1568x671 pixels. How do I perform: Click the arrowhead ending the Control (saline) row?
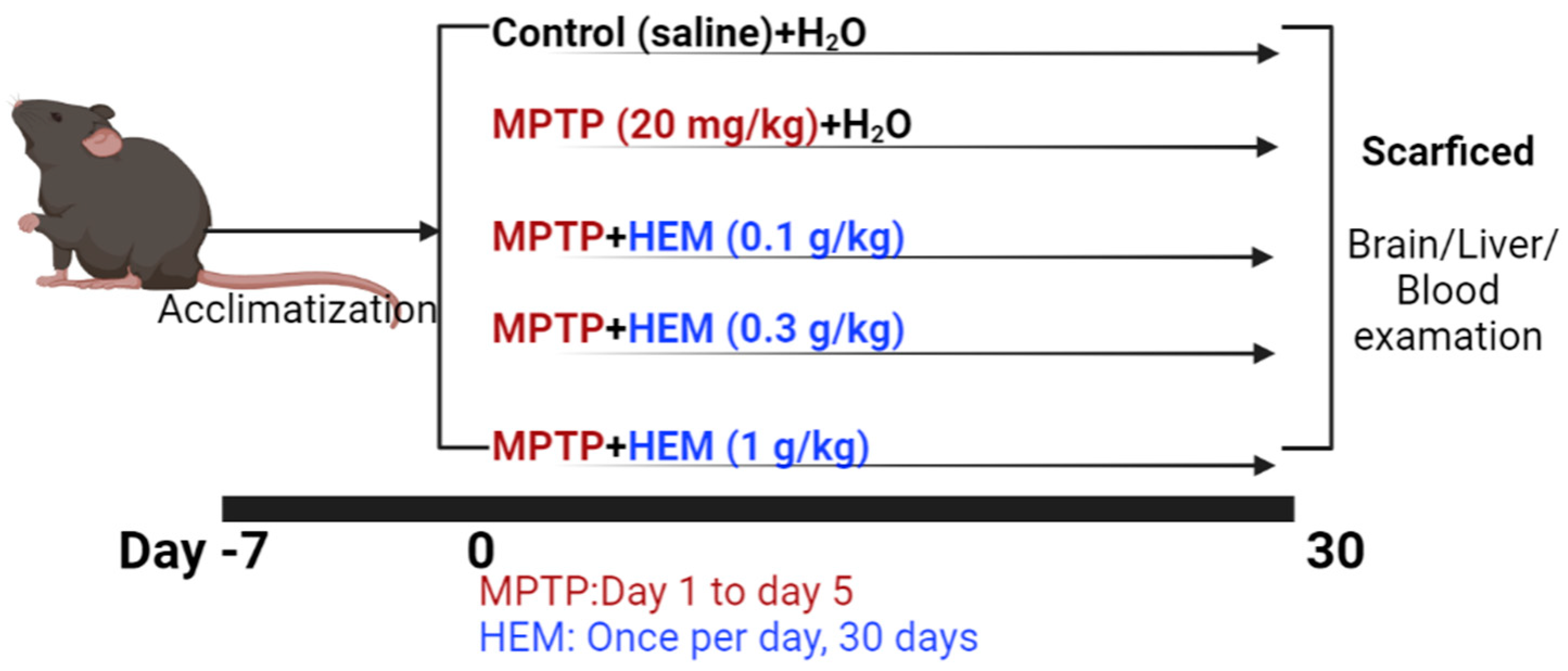point(1267,54)
